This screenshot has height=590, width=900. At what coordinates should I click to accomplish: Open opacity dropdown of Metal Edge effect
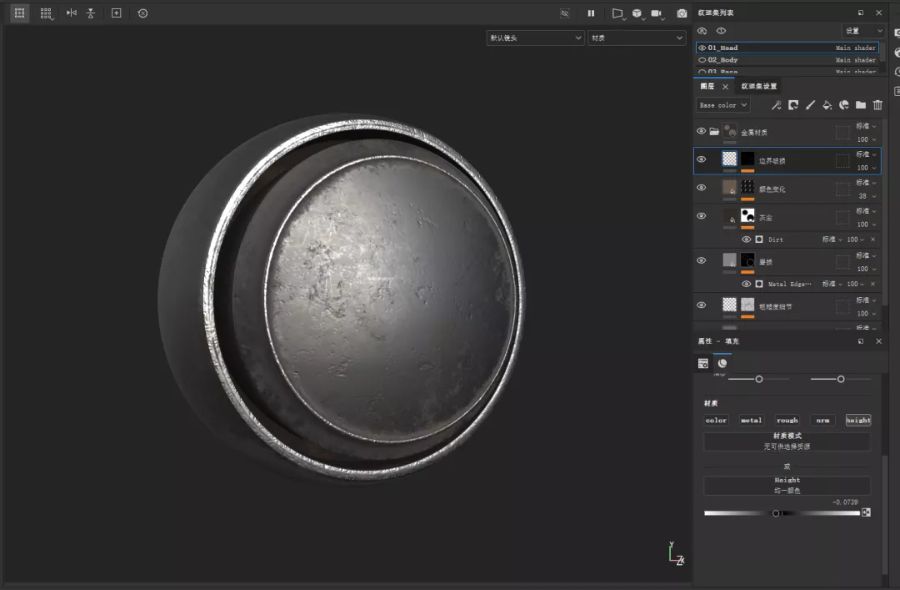pos(855,284)
